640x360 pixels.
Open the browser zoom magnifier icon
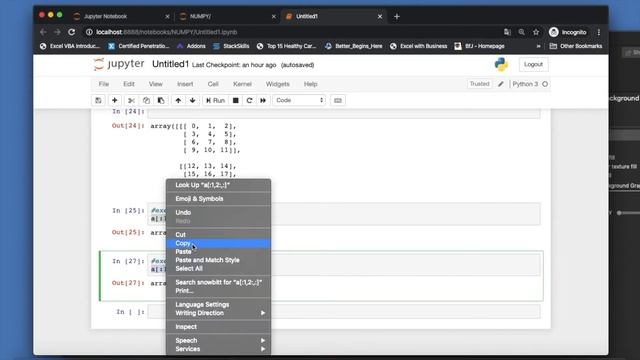coord(521,32)
